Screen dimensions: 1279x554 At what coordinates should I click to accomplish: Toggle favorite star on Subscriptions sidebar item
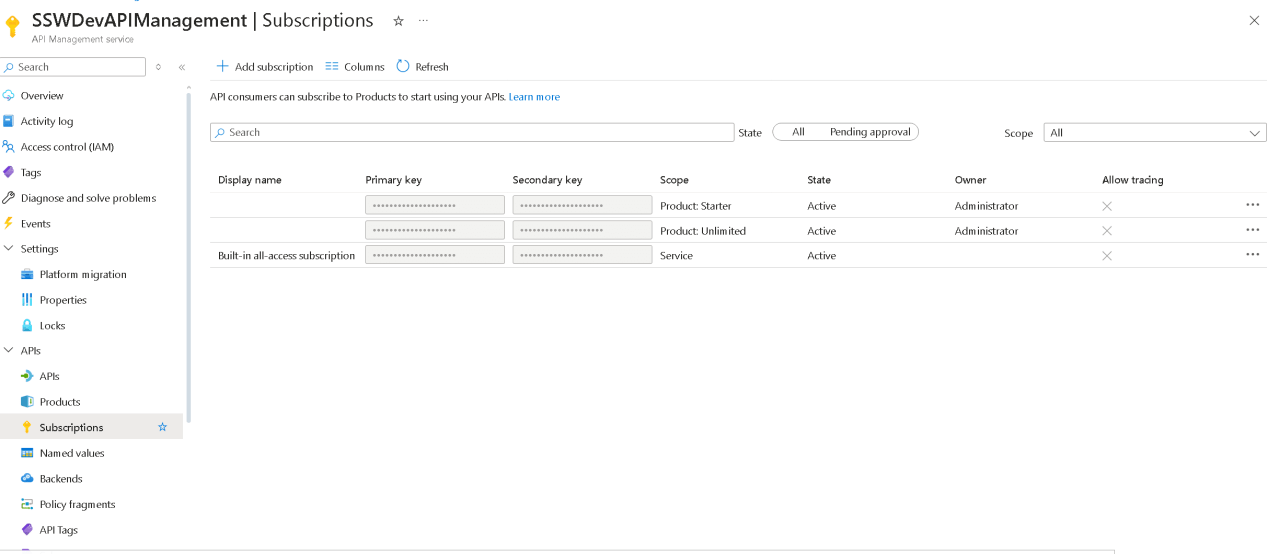tap(163, 427)
